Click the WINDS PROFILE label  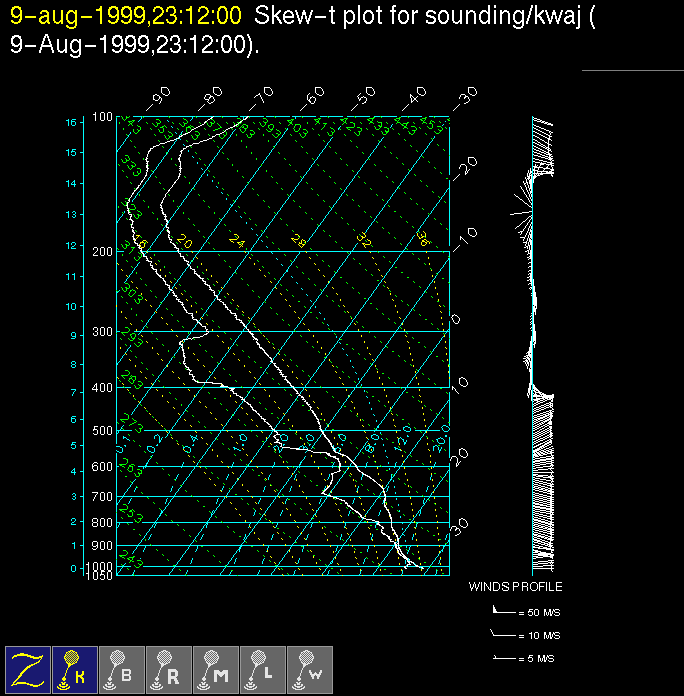click(515, 587)
